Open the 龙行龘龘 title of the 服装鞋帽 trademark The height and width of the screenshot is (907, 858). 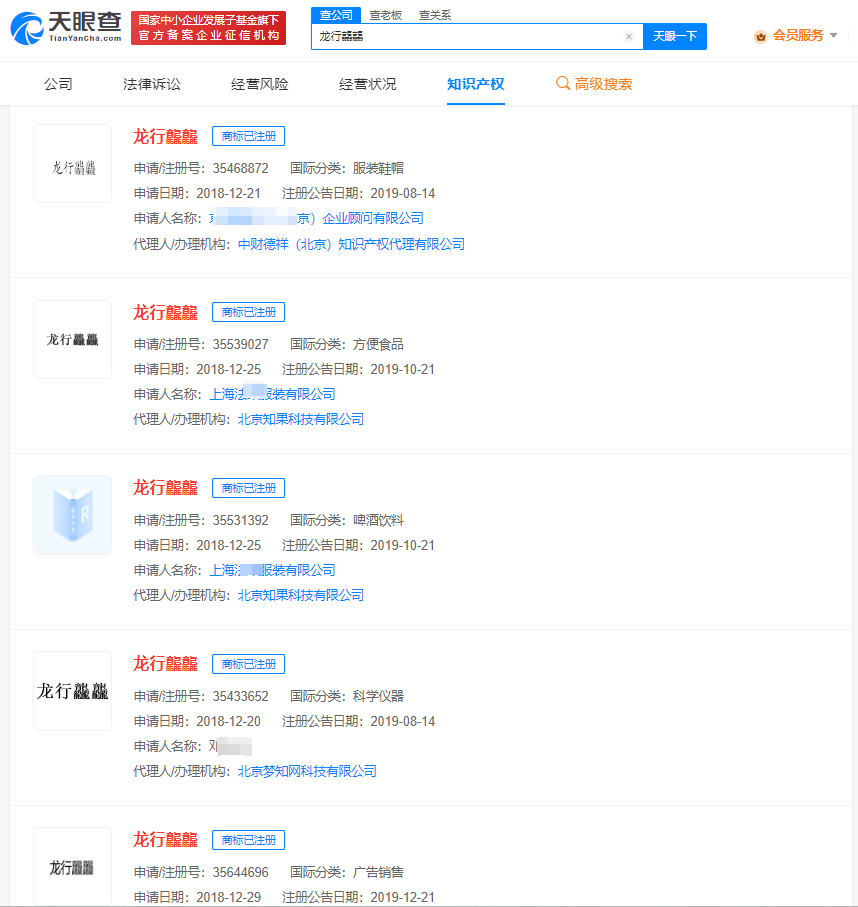(165, 137)
